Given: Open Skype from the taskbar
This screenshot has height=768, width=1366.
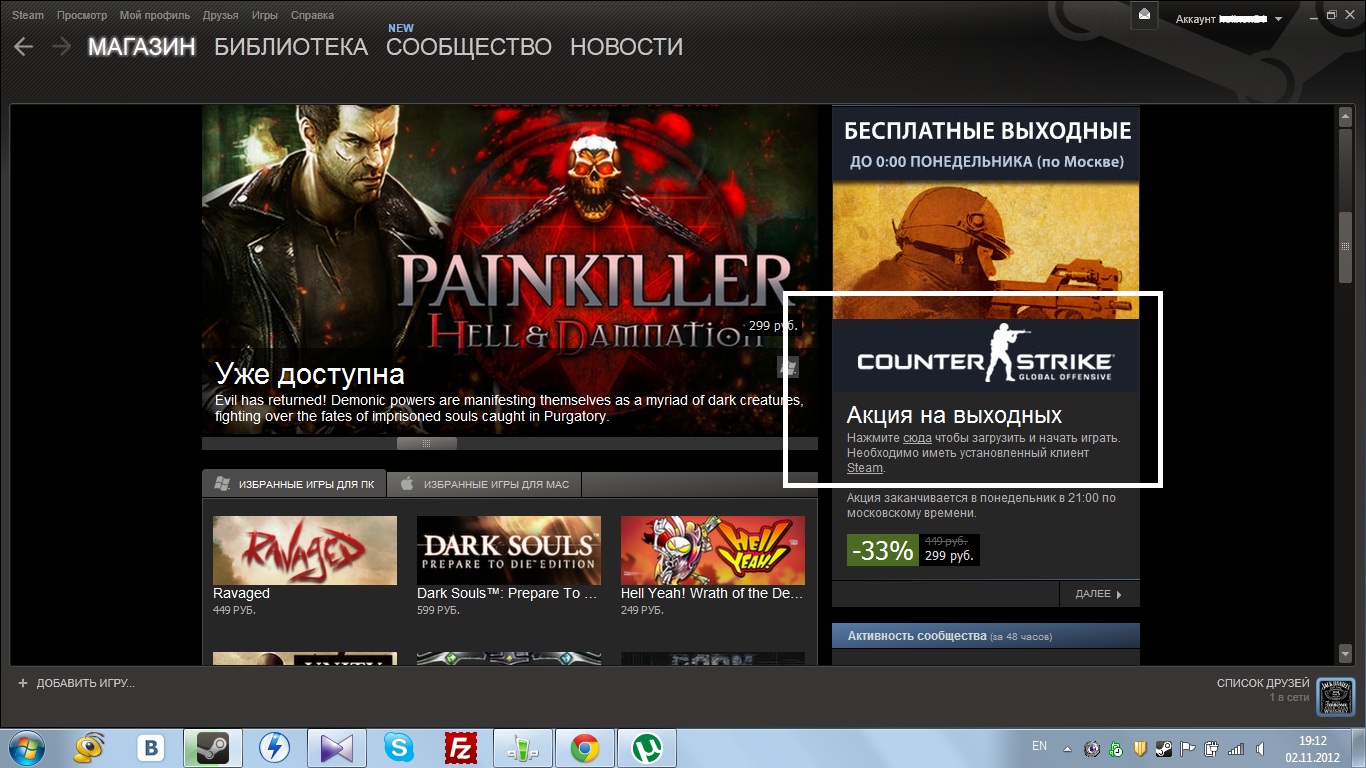Looking at the screenshot, I should (x=398, y=747).
